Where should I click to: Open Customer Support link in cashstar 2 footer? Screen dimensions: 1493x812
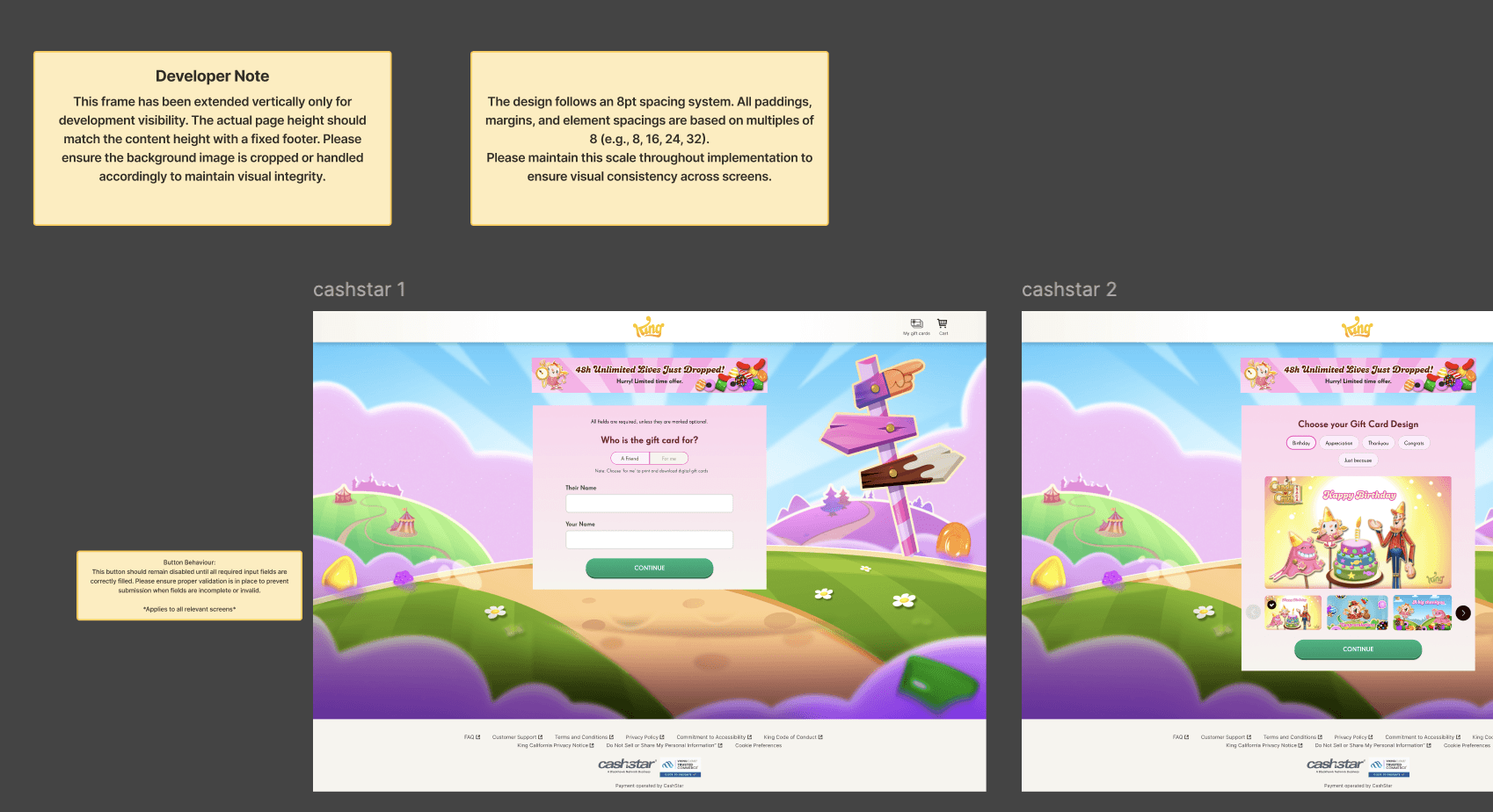1226,737
